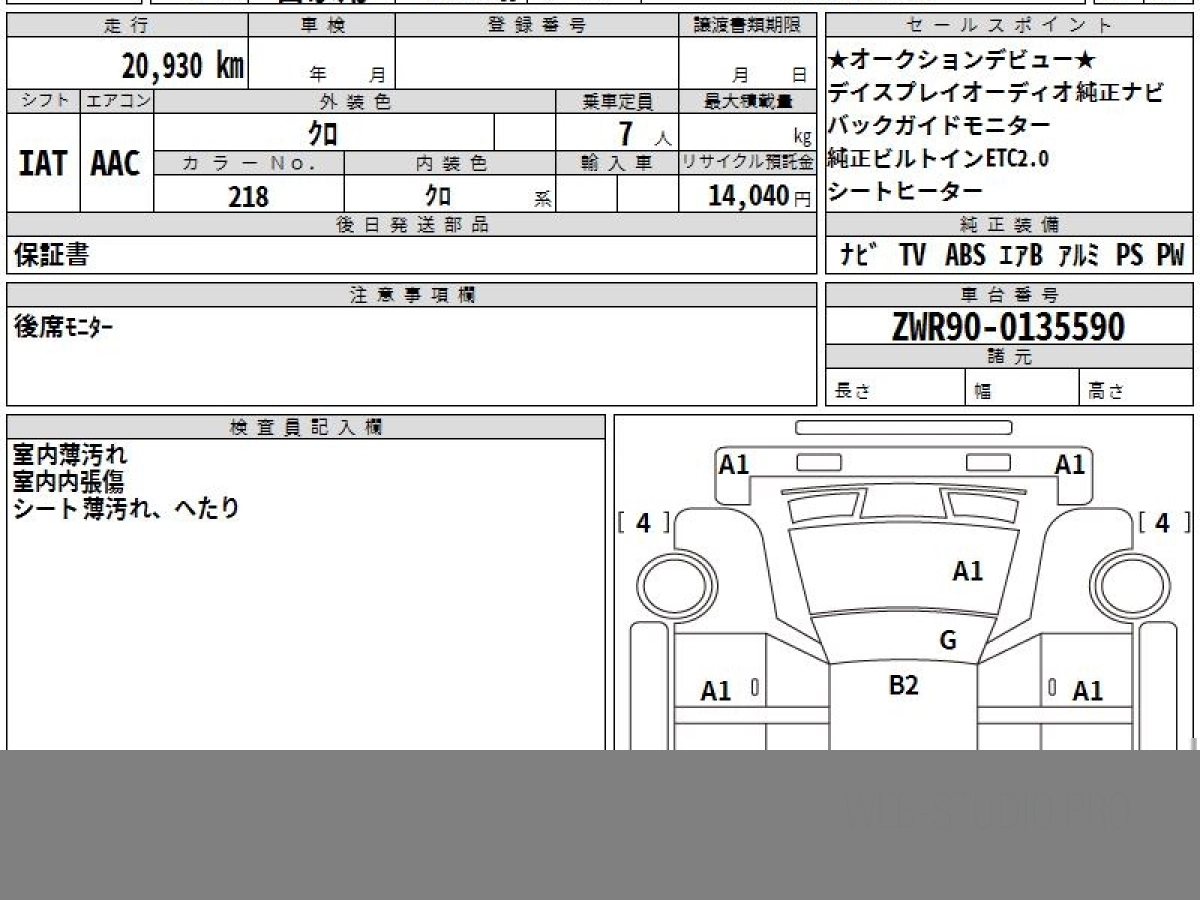Select the color number 218

click(248, 196)
